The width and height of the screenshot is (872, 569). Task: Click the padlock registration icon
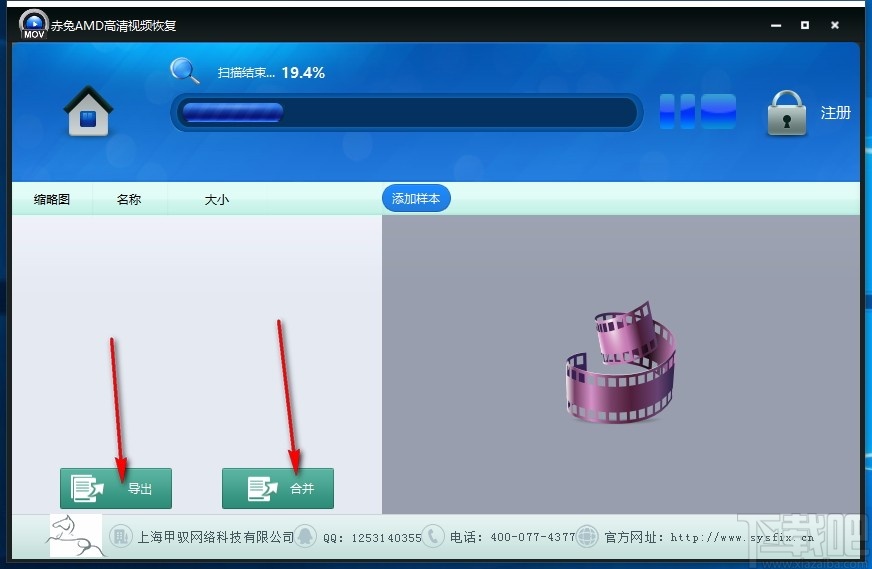[786, 113]
